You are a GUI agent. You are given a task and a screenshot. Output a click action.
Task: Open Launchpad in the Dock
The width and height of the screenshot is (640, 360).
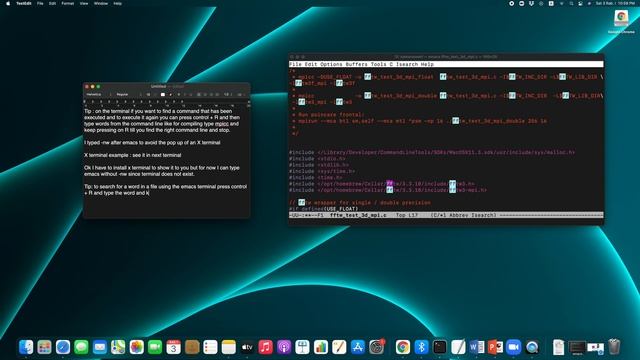44,347
